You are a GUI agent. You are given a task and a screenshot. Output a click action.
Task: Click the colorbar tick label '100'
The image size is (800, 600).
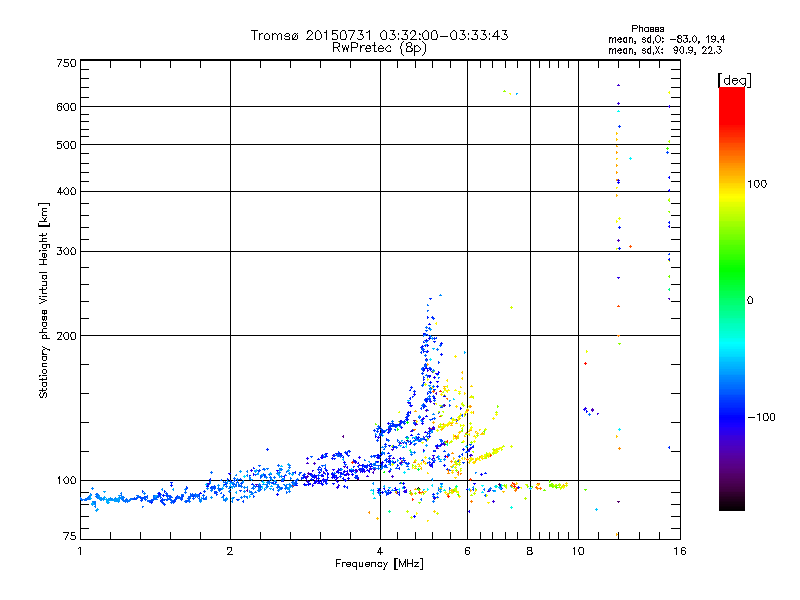pyautogui.click(x=757, y=184)
